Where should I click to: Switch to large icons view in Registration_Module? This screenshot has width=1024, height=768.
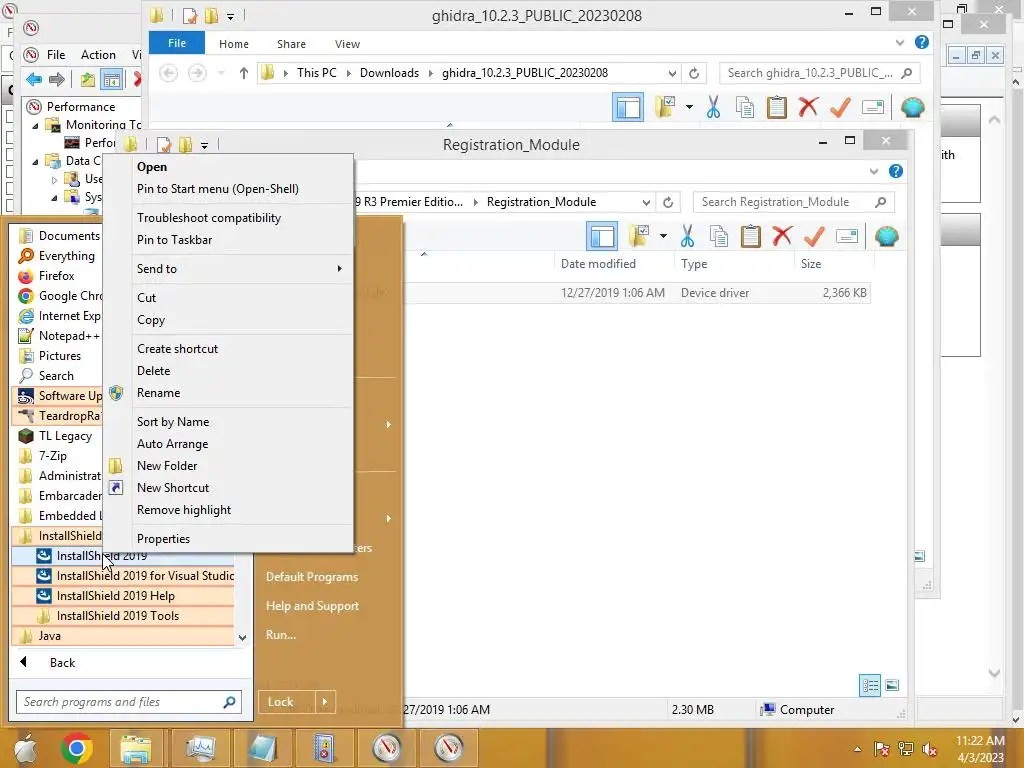pyautogui.click(x=892, y=685)
